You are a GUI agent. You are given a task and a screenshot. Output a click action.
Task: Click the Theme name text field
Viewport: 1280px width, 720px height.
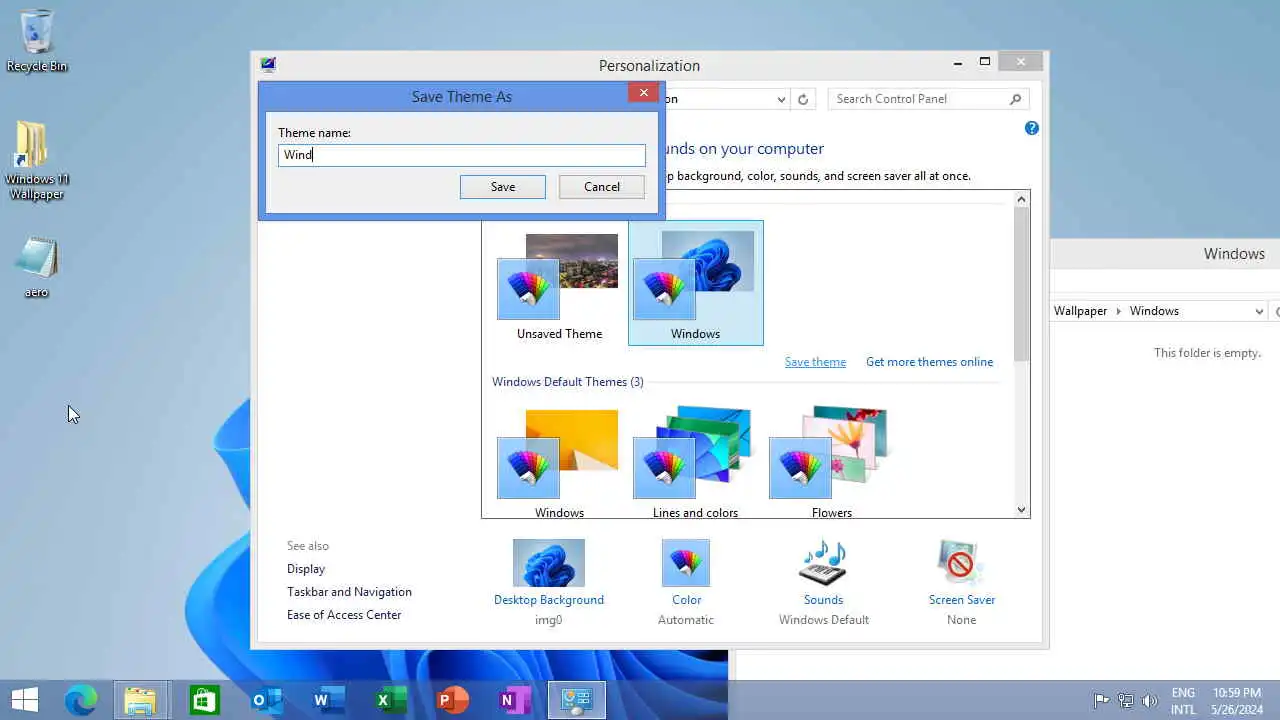[x=462, y=155]
